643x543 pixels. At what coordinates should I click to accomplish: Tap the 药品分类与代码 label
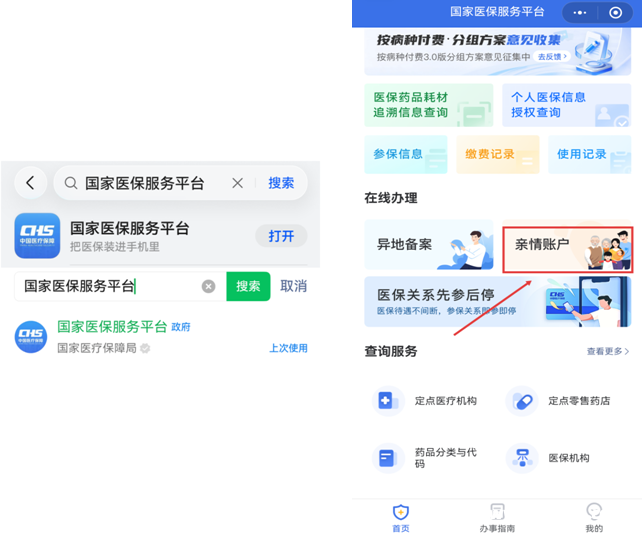click(446, 458)
